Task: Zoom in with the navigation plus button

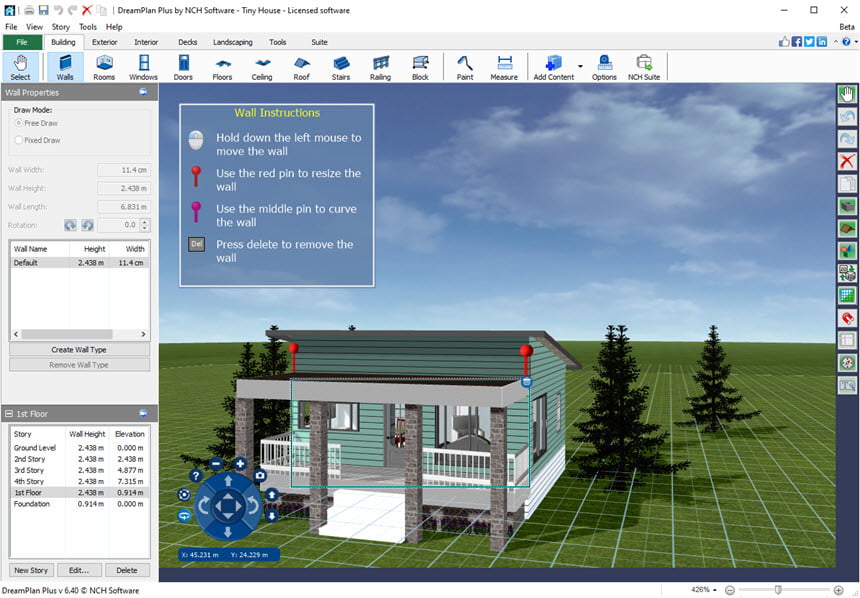Action: (x=240, y=464)
